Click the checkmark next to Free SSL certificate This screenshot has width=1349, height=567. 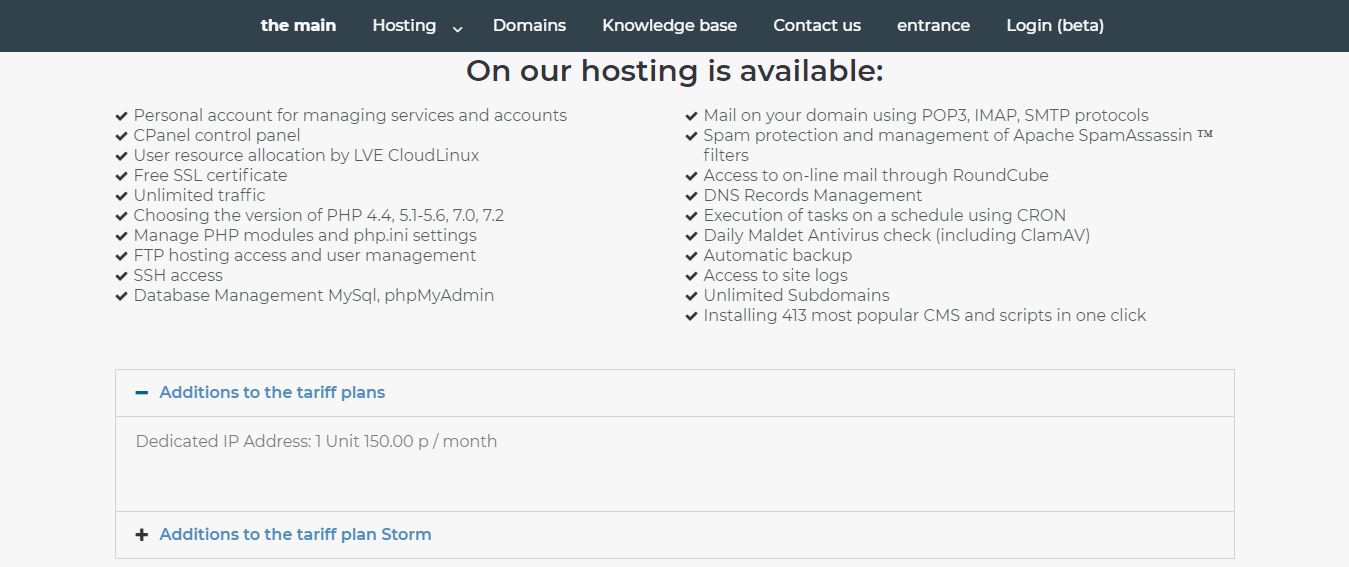coord(122,176)
